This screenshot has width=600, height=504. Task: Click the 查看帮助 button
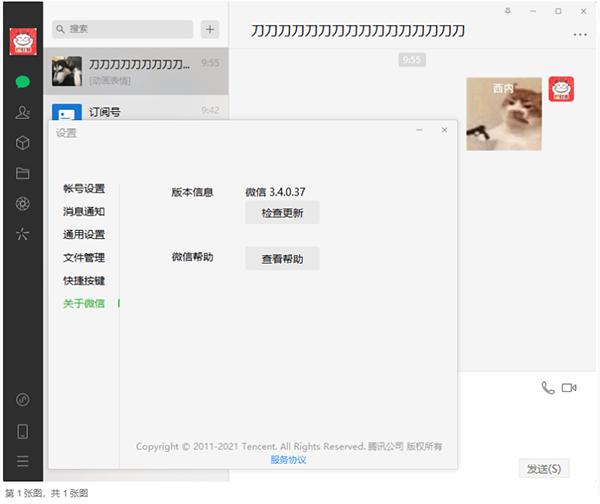click(x=282, y=259)
